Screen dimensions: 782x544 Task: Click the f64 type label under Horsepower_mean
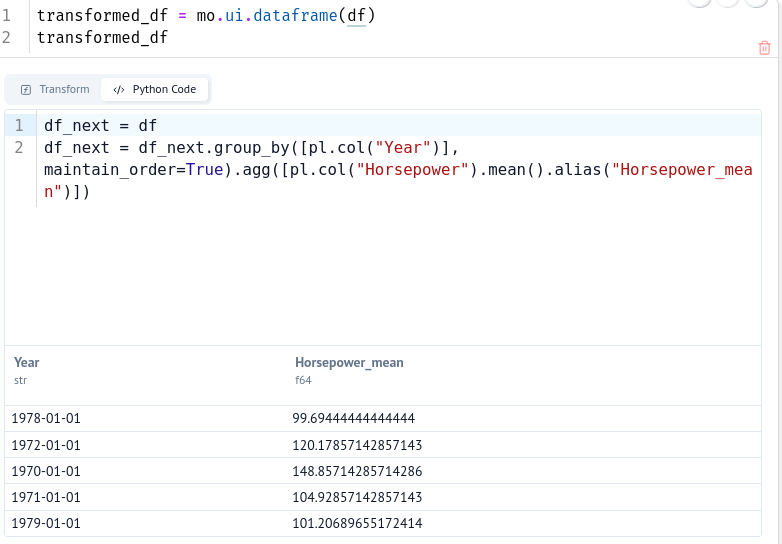pos(302,380)
